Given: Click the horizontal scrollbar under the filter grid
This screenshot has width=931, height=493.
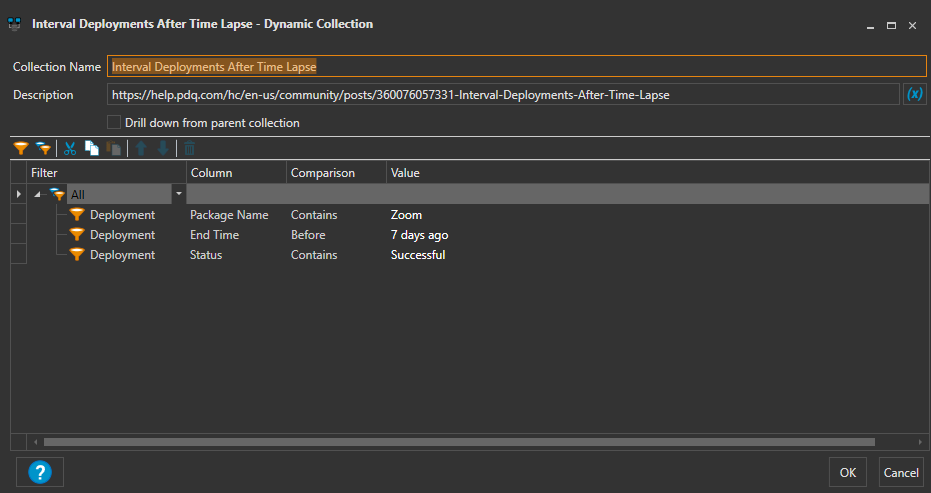Looking at the screenshot, I should tap(459, 441).
